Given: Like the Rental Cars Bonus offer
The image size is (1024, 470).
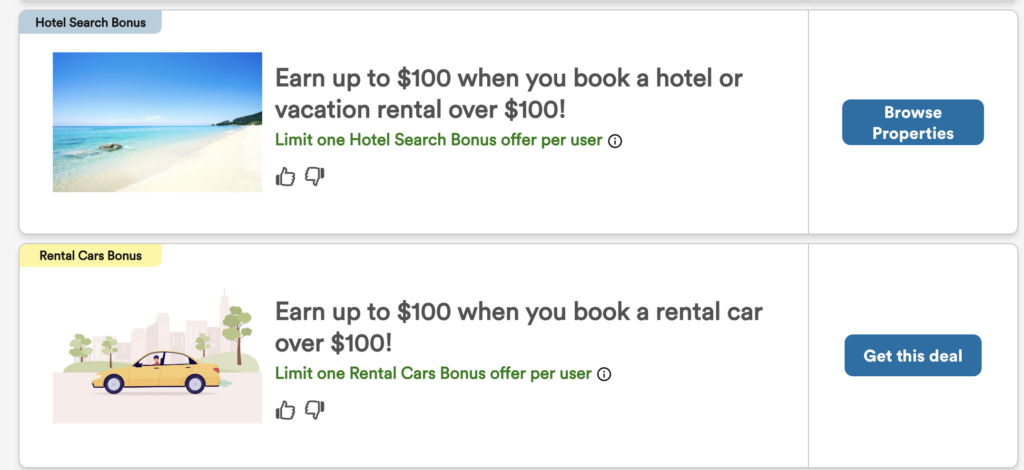Looking at the screenshot, I should click(x=286, y=410).
